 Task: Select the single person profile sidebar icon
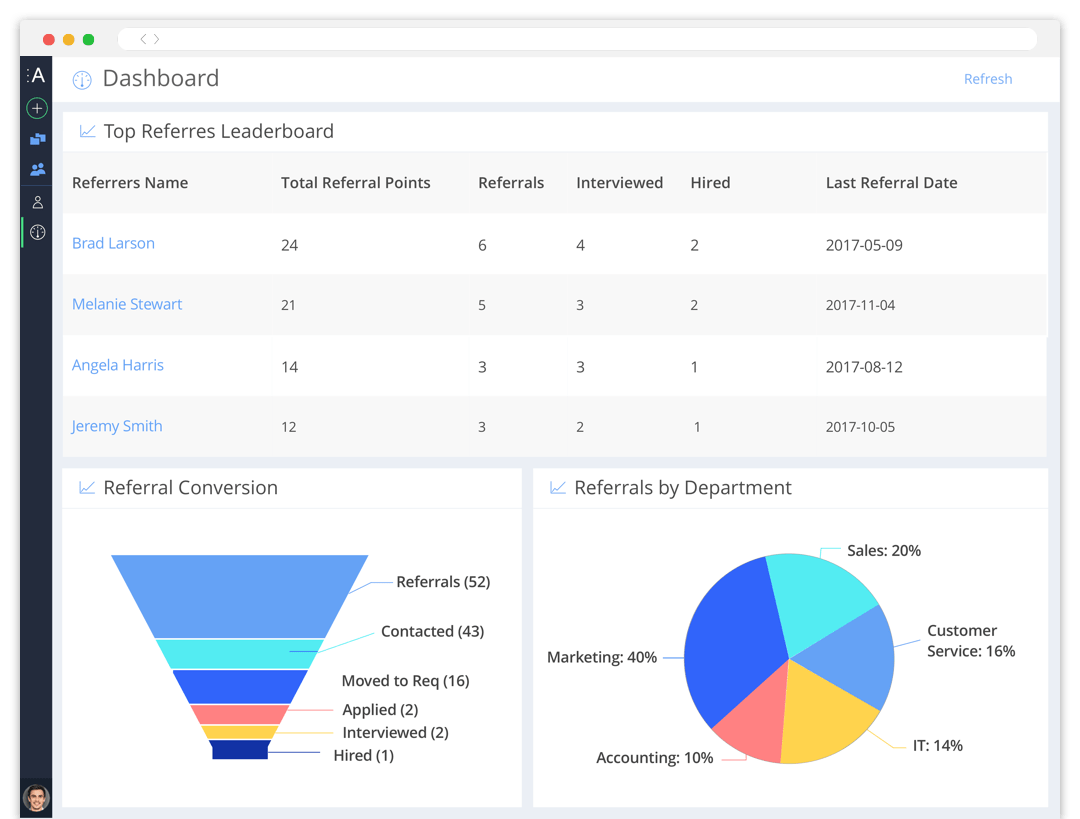tap(37, 202)
